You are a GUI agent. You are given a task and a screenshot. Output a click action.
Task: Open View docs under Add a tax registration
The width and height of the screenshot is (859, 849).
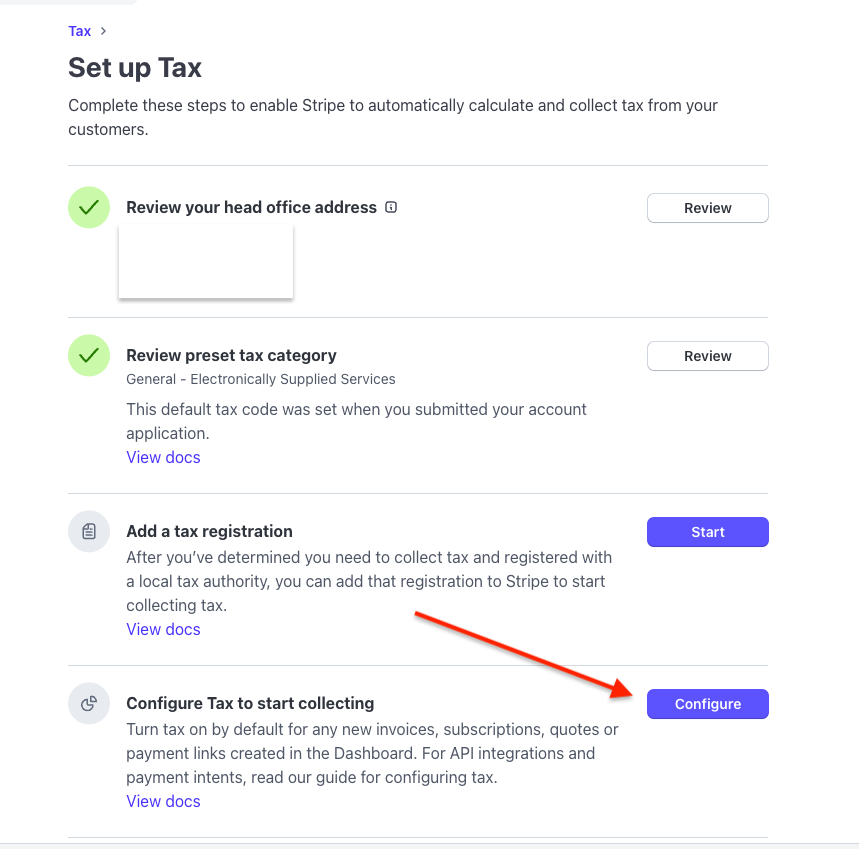tap(163, 629)
